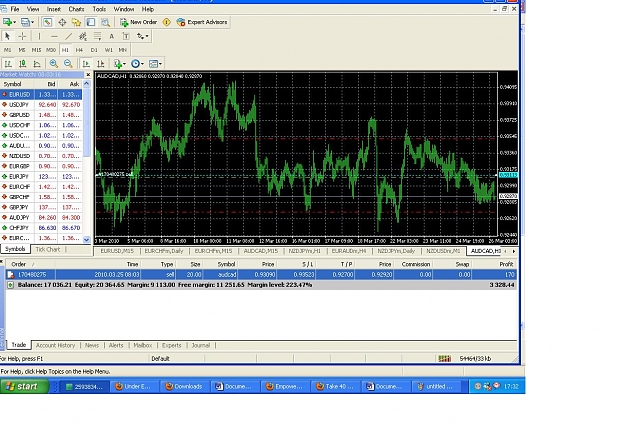
Task: Toggle the Data Window crosshair-target icon
Action: pos(62,22)
